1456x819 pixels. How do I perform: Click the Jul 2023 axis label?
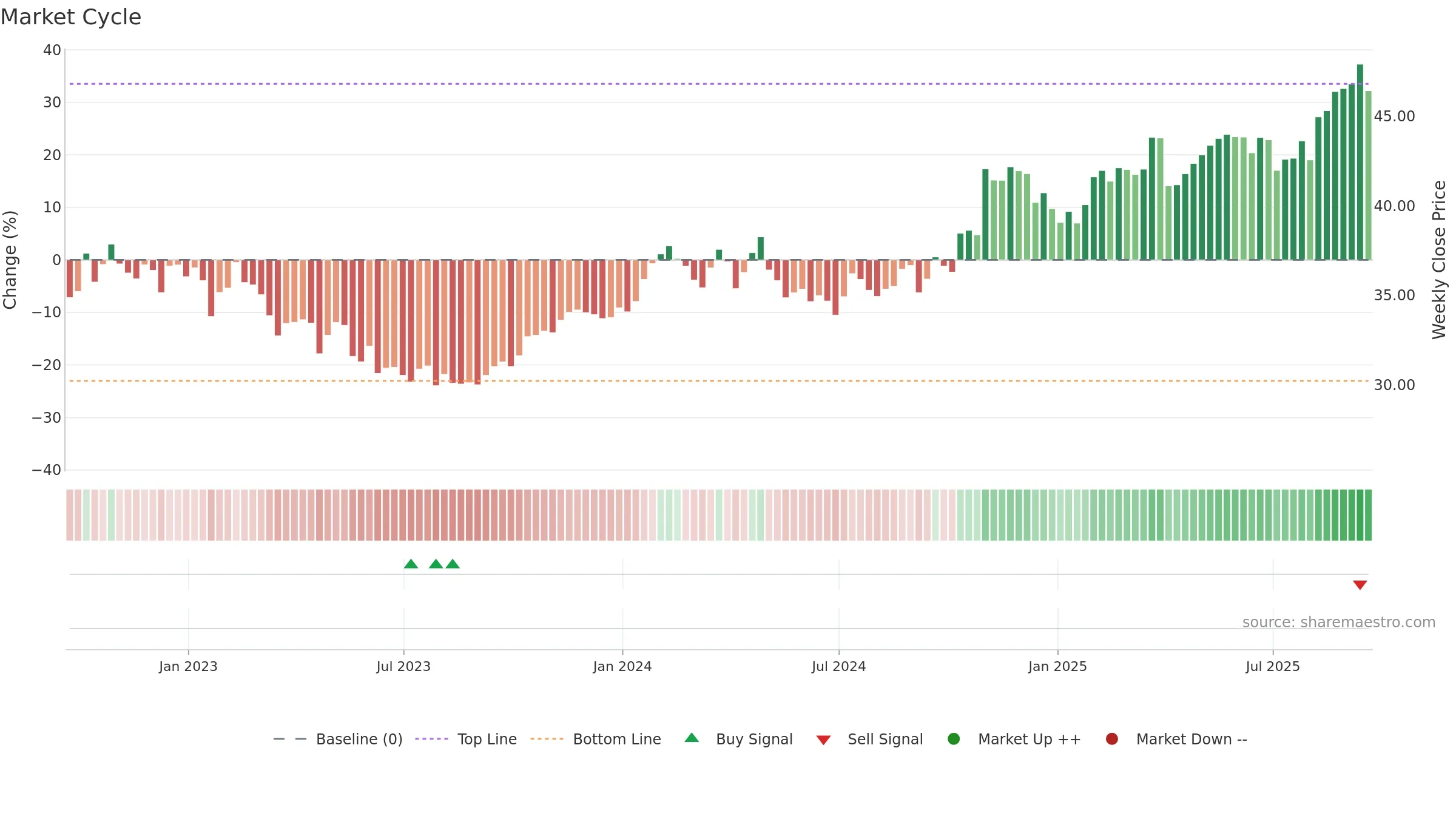point(403,666)
